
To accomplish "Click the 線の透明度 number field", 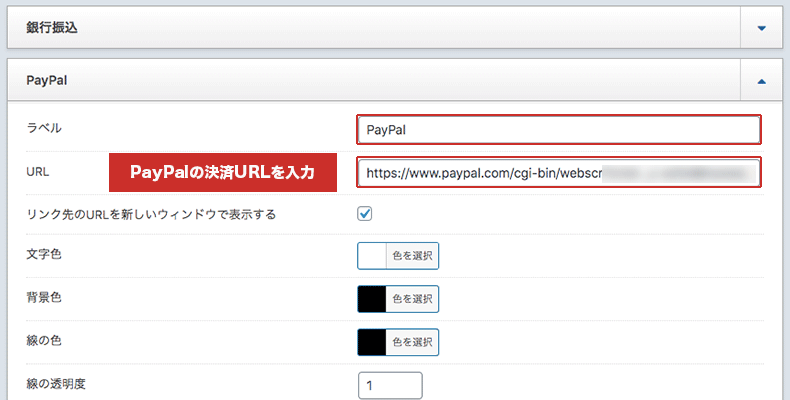I will coord(390,386).
